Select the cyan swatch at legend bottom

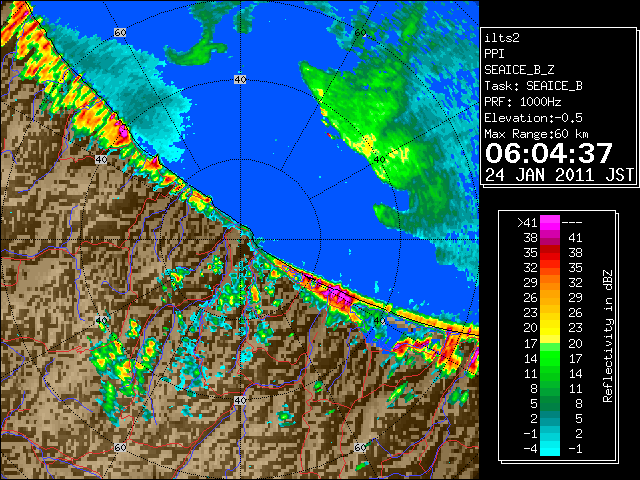549,448
